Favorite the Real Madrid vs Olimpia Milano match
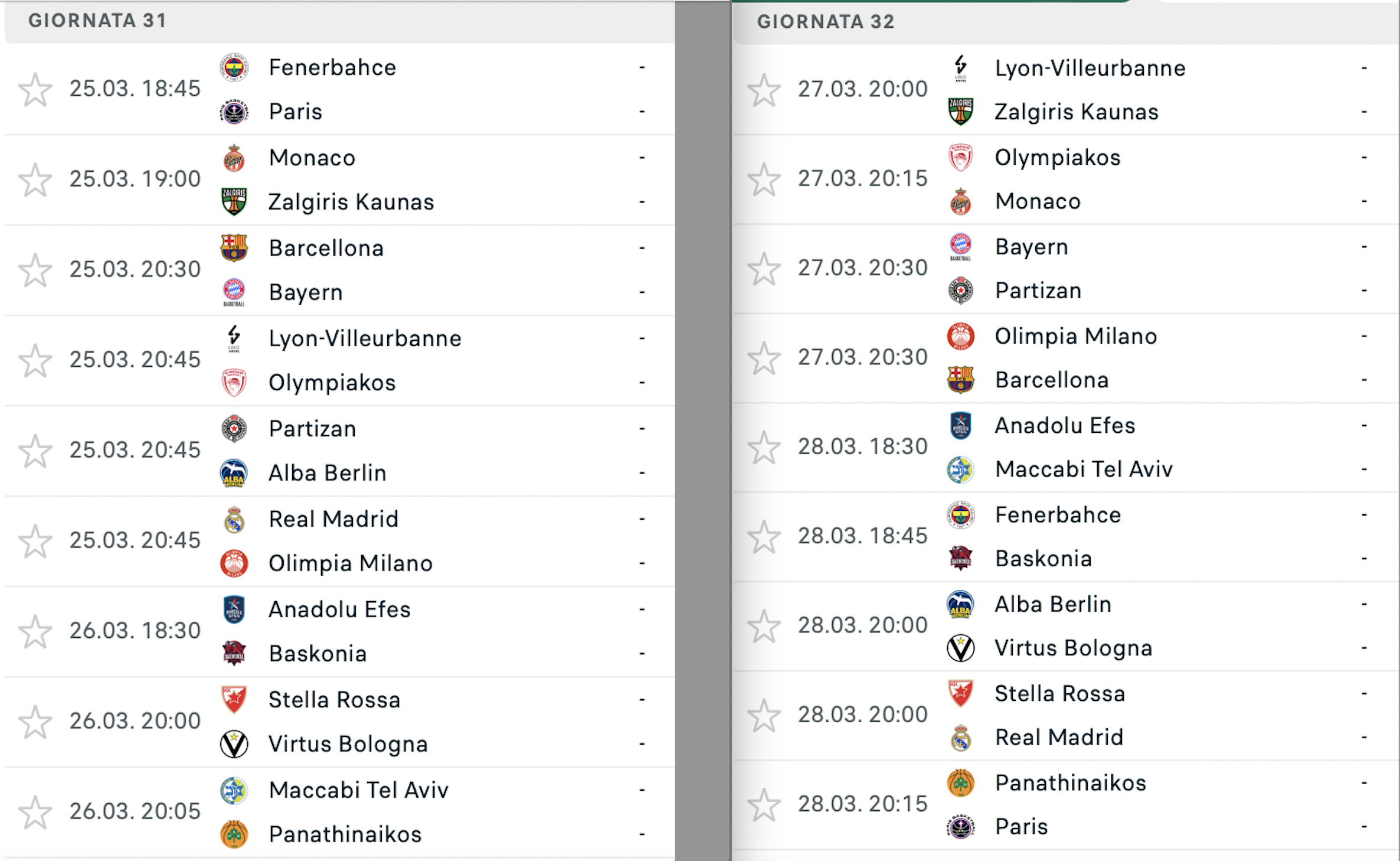Screen dimensions: 1400x861 (35, 541)
